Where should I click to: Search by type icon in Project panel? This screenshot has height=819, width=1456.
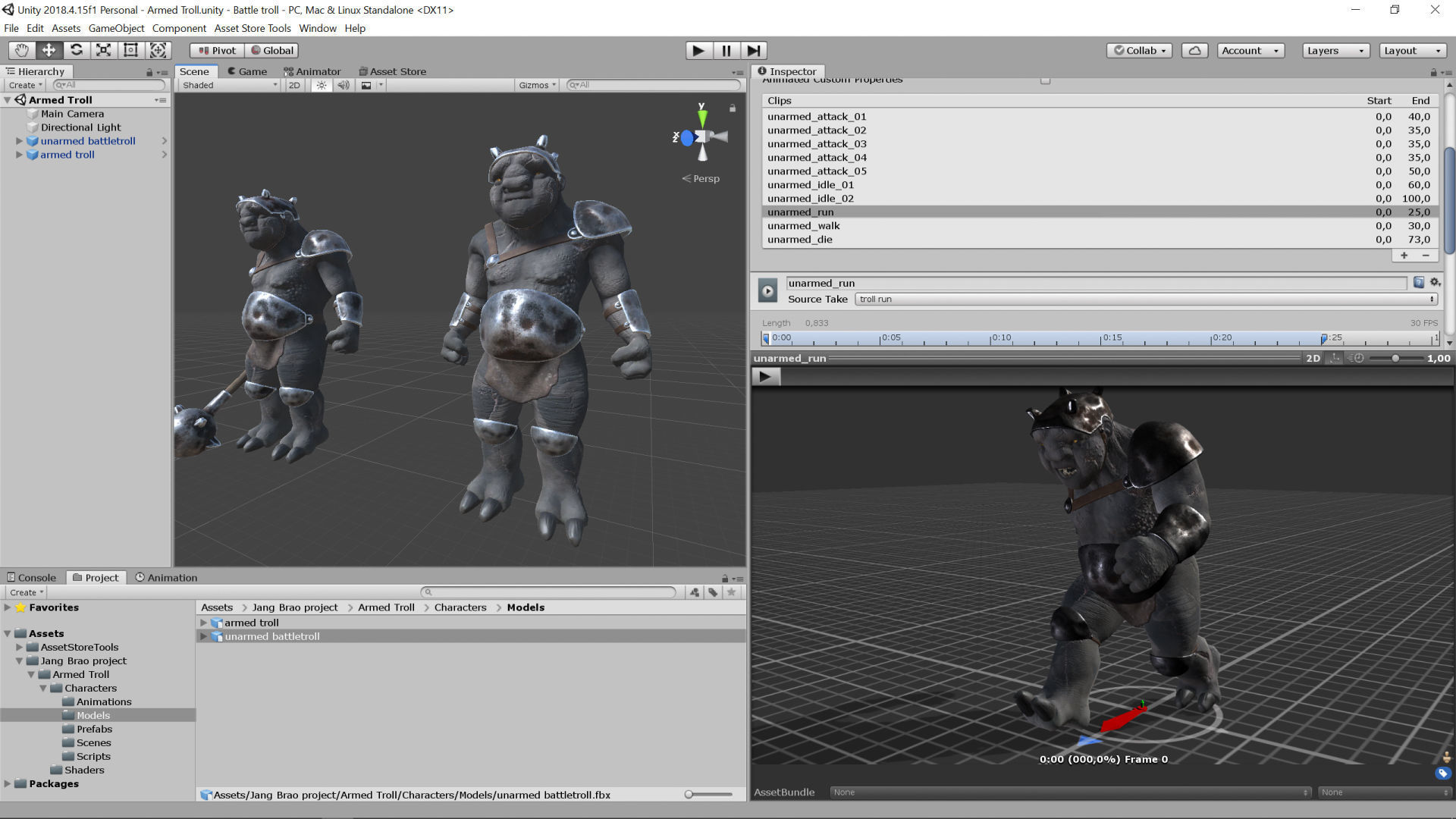(695, 592)
